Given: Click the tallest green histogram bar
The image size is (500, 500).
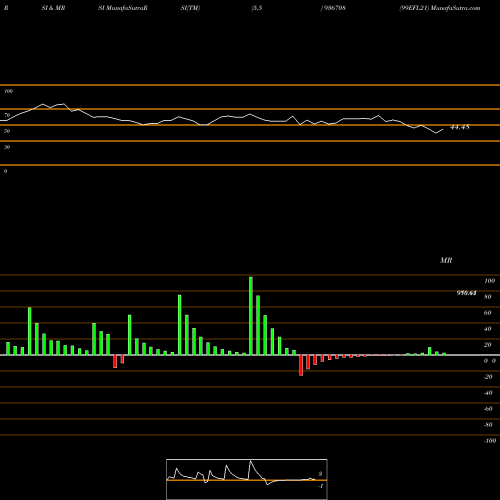Looking at the screenshot, I should click(x=251, y=316).
